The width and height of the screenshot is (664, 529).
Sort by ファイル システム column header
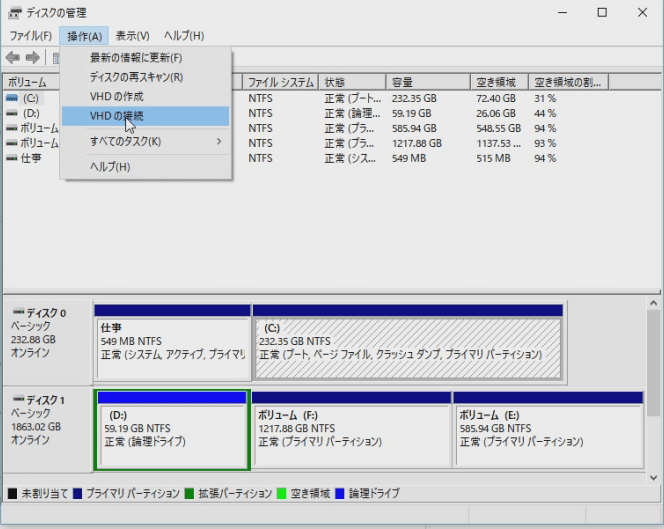point(280,82)
